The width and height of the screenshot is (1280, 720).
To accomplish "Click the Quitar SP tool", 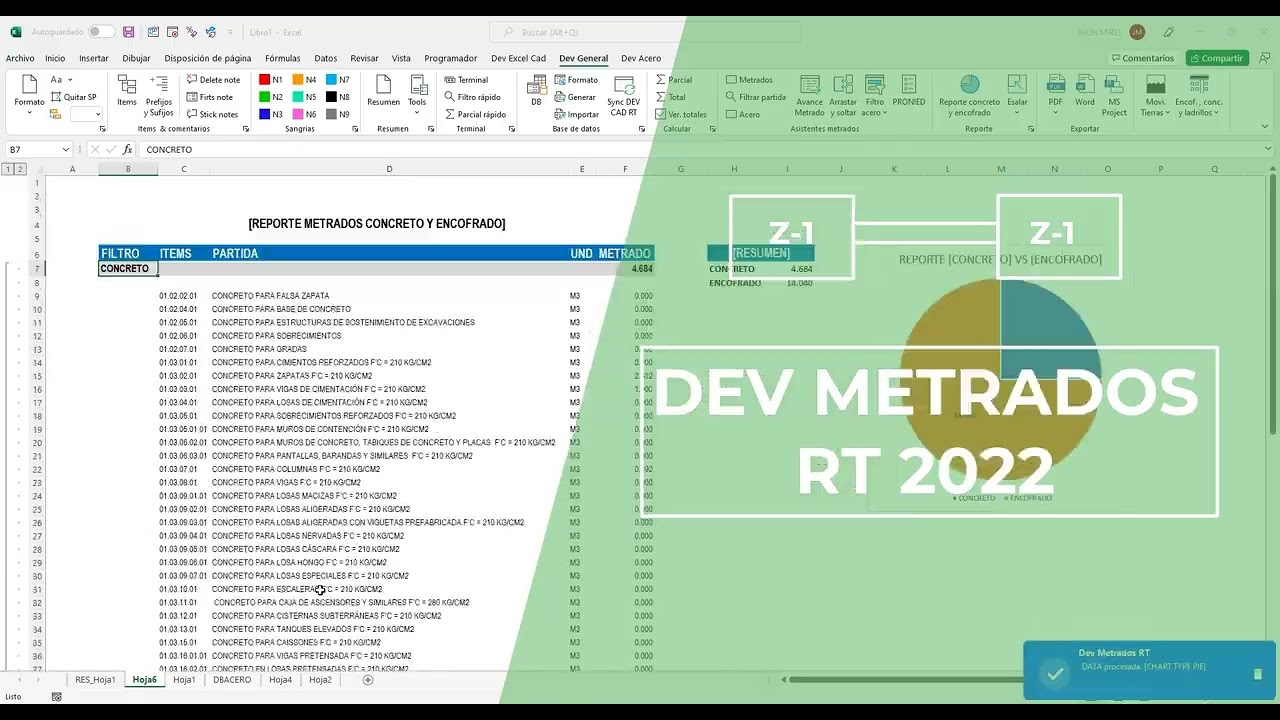I will click(x=74, y=97).
